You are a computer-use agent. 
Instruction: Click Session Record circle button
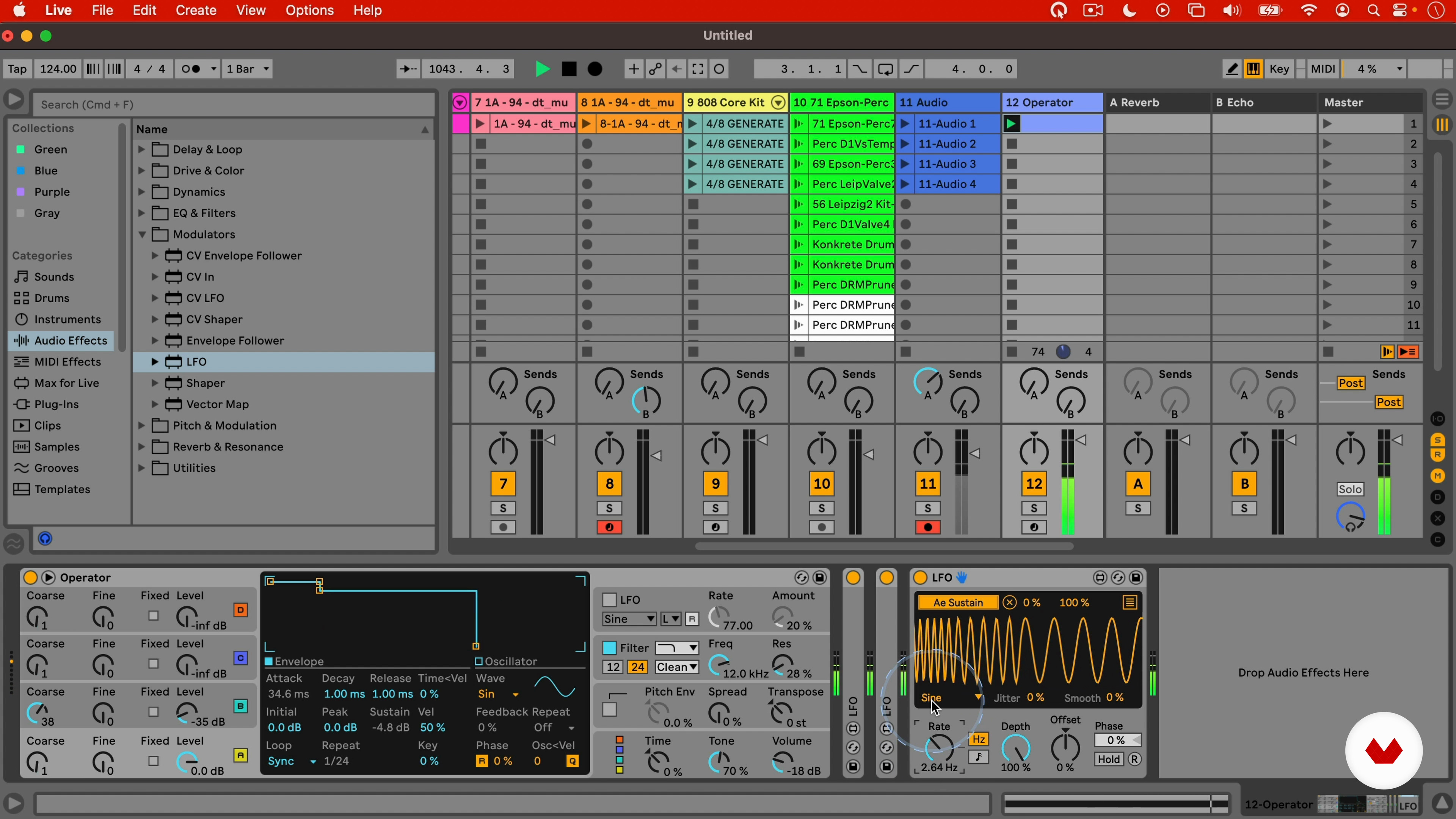tap(720, 69)
